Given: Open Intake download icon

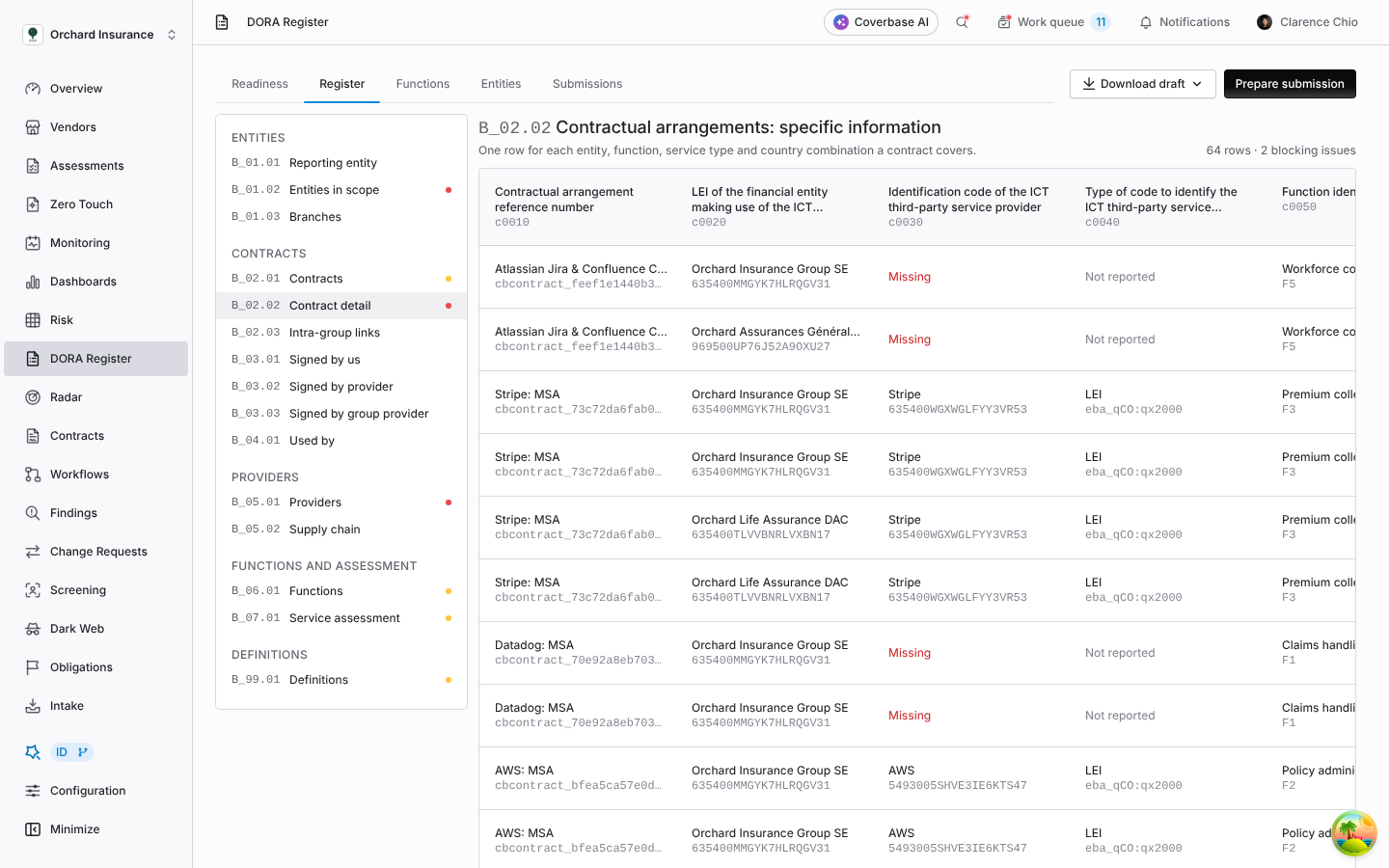Looking at the screenshot, I should click(33, 706).
